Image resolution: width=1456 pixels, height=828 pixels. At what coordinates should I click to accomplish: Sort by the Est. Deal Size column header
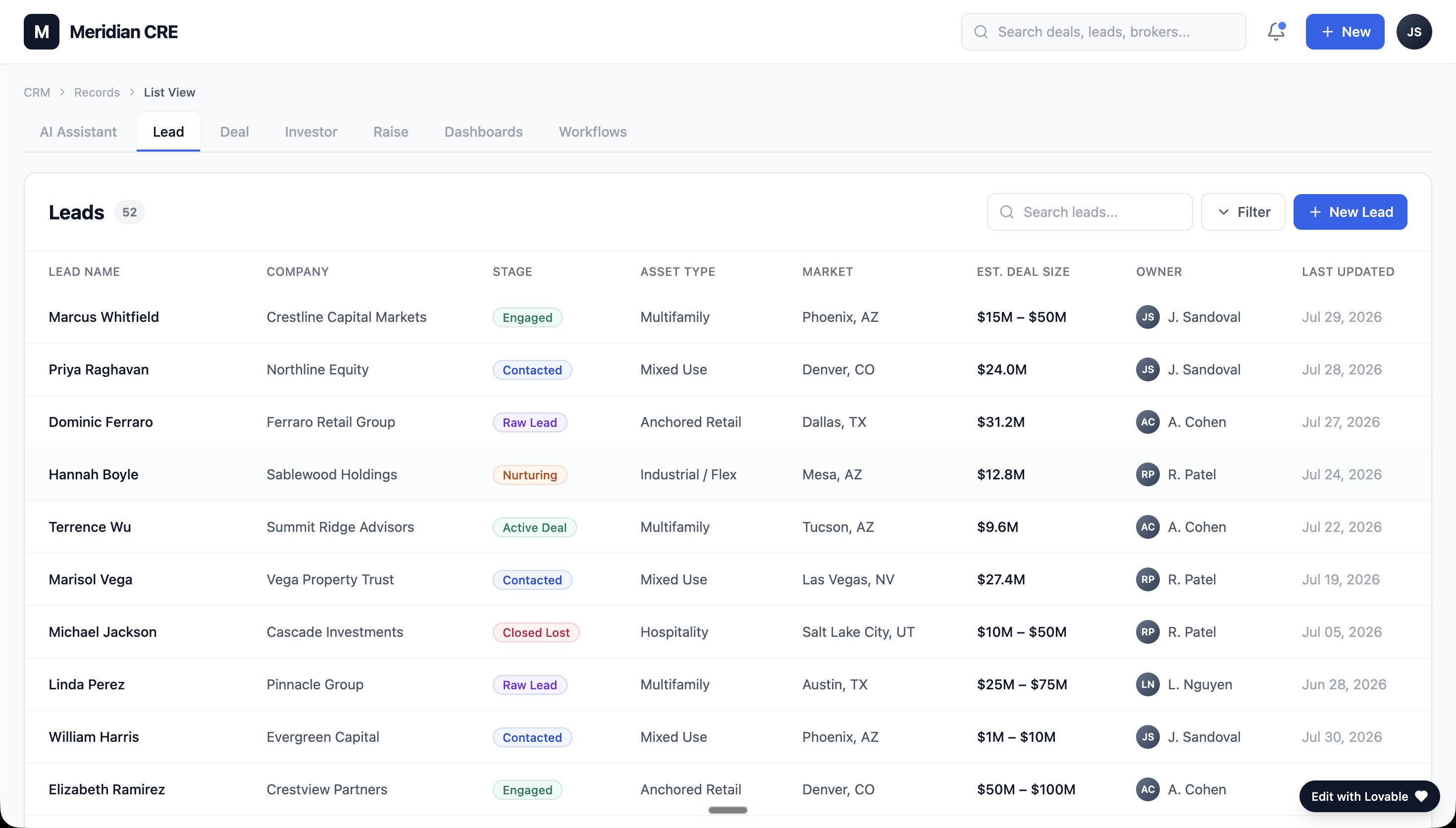1023,272
